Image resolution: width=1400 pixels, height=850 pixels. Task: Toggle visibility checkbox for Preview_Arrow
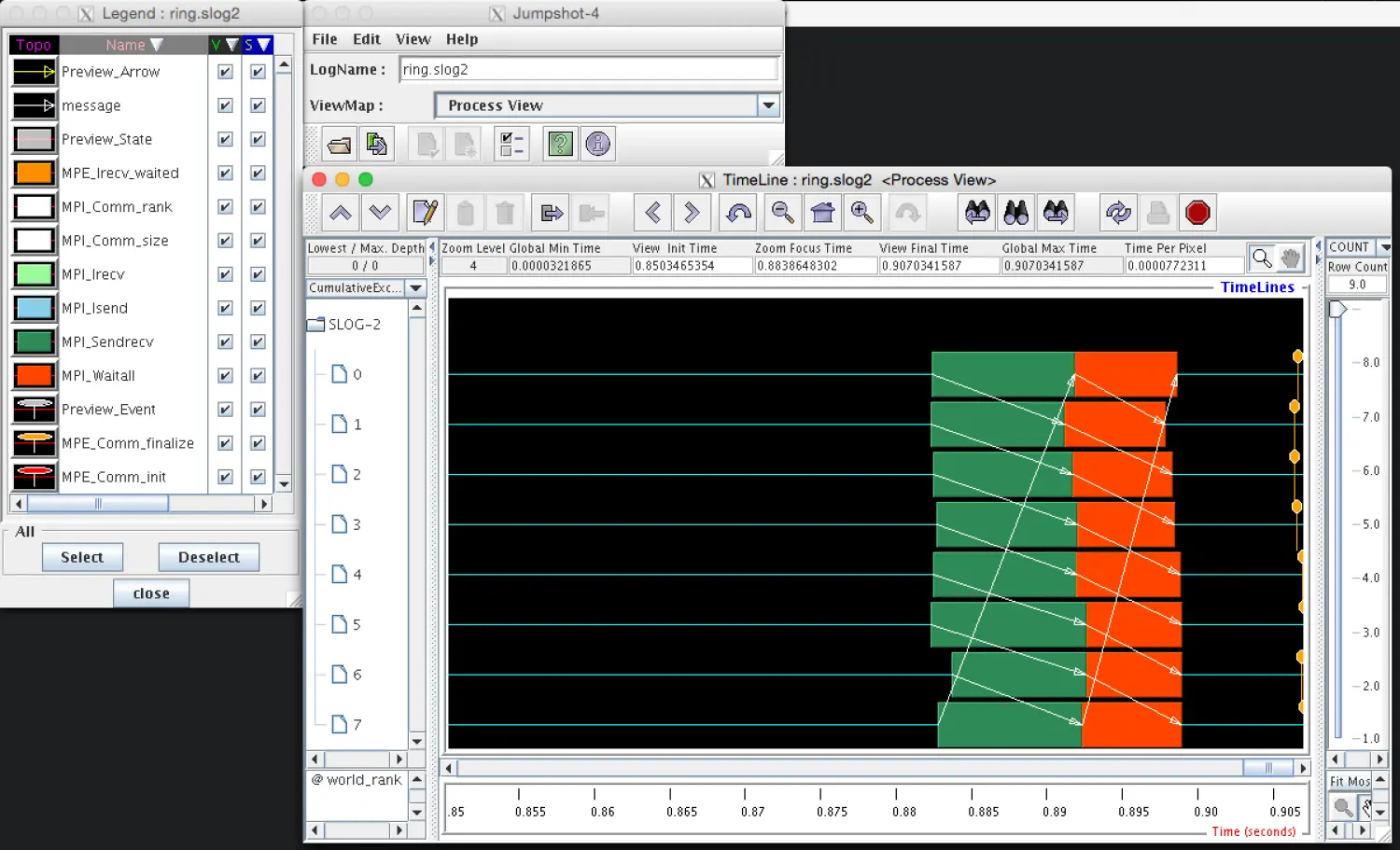pos(225,72)
